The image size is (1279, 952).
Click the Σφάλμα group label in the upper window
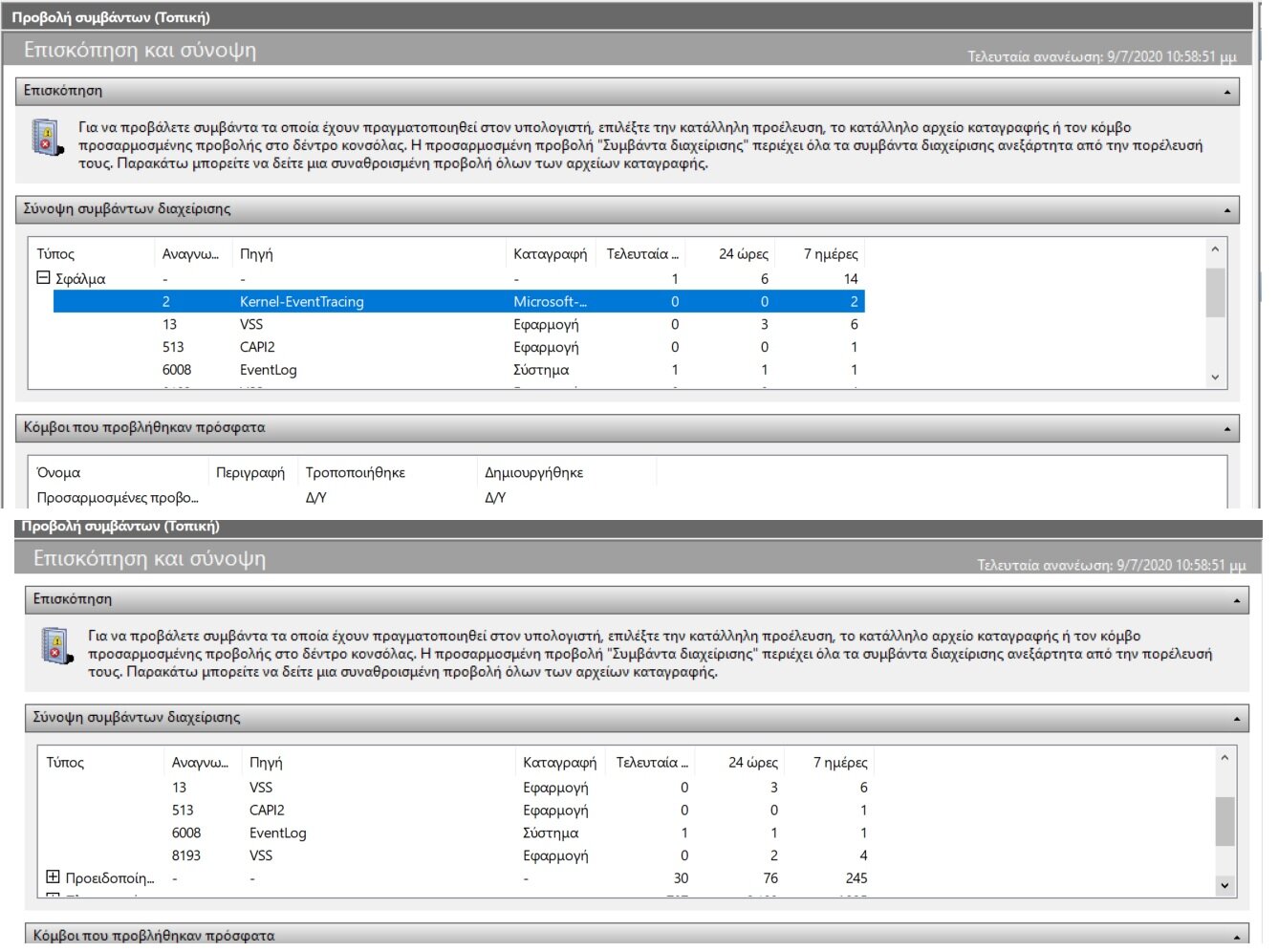(x=80, y=279)
